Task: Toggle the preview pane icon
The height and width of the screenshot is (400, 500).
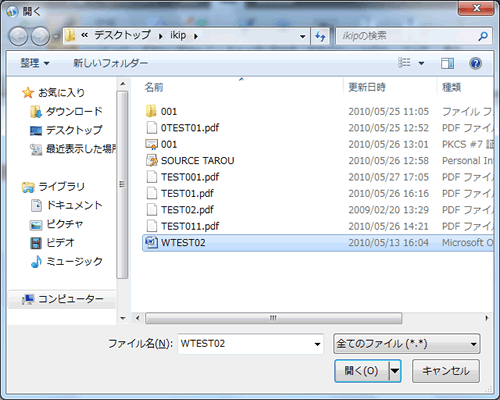Action: (x=447, y=63)
